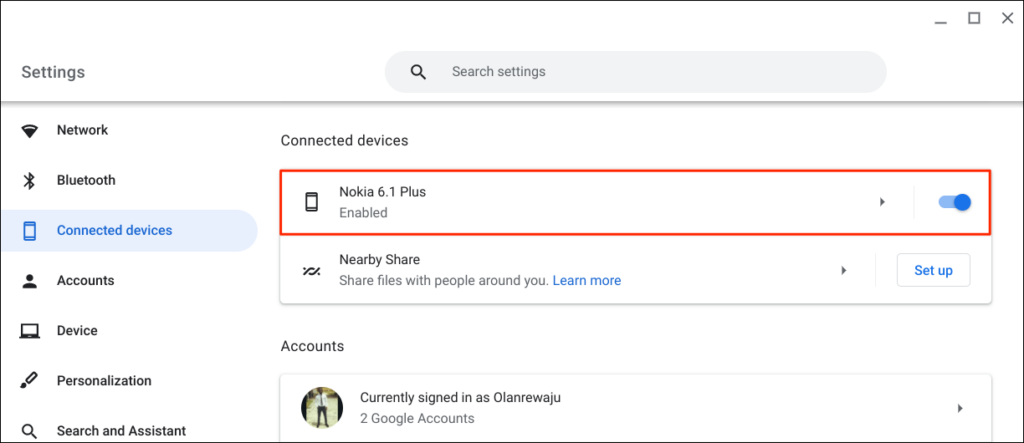
Task: Disable the Nokia 6.1 Plus toggle
Action: coord(954,202)
